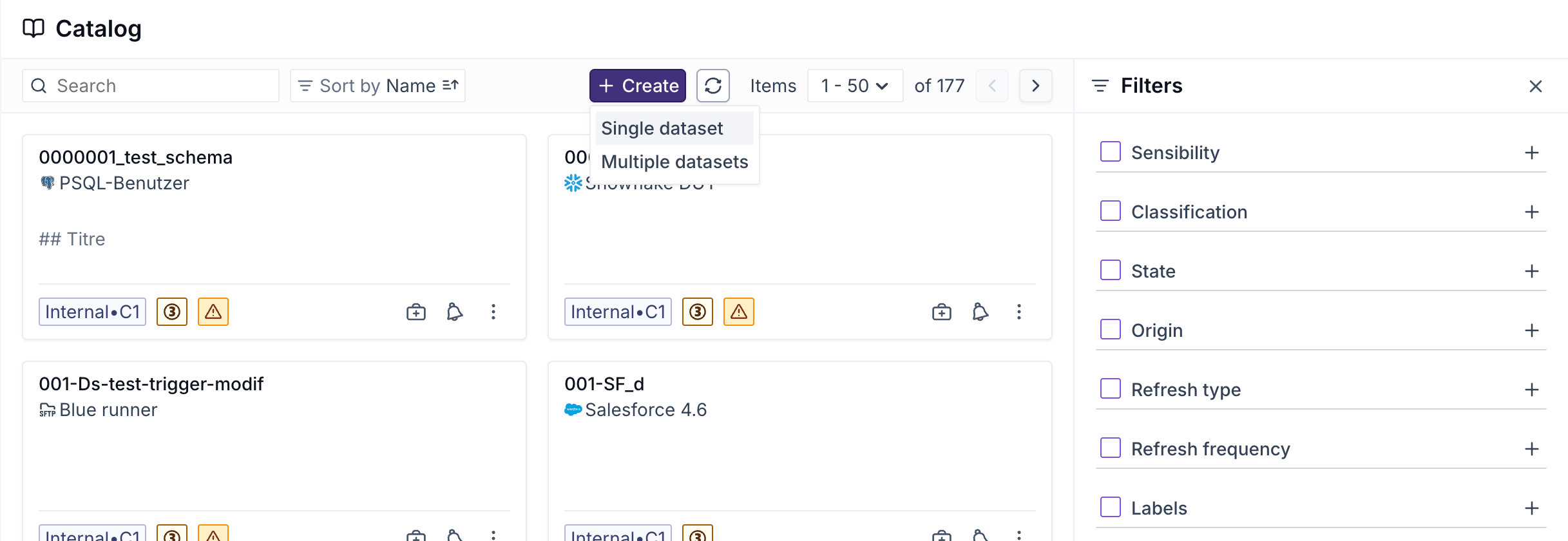This screenshot has height=541, width=1568.
Task: Expand the Classification filter section
Action: (x=1532, y=212)
